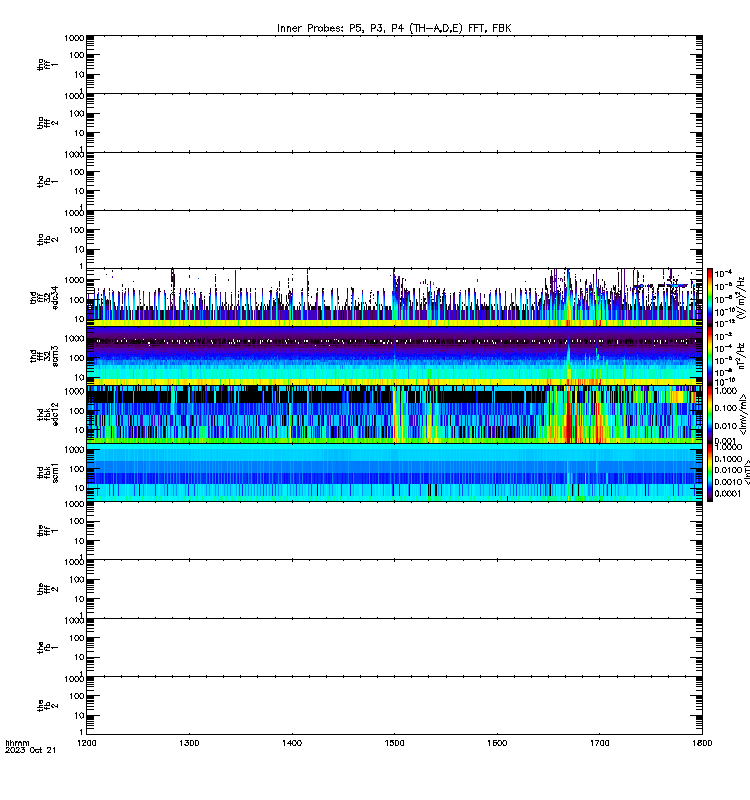Viewport: 750px width, 800px height.
Task: Click the '0.0100' value on the nT color bar
Action: pos(728,470)
